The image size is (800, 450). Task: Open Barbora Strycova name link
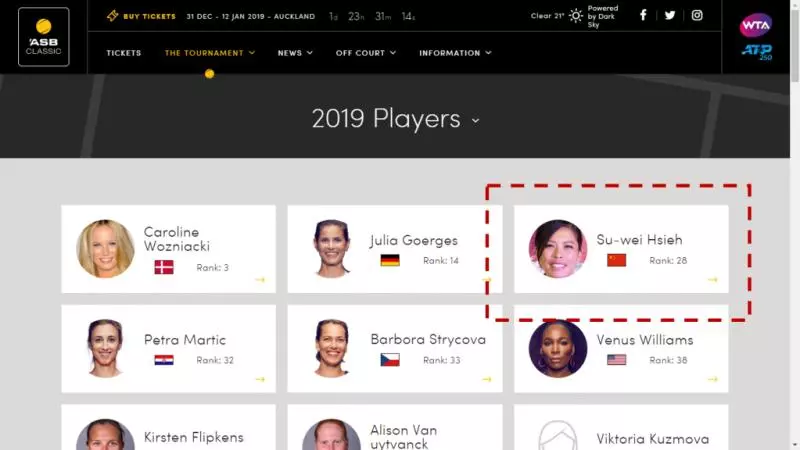tap(428, 340)
